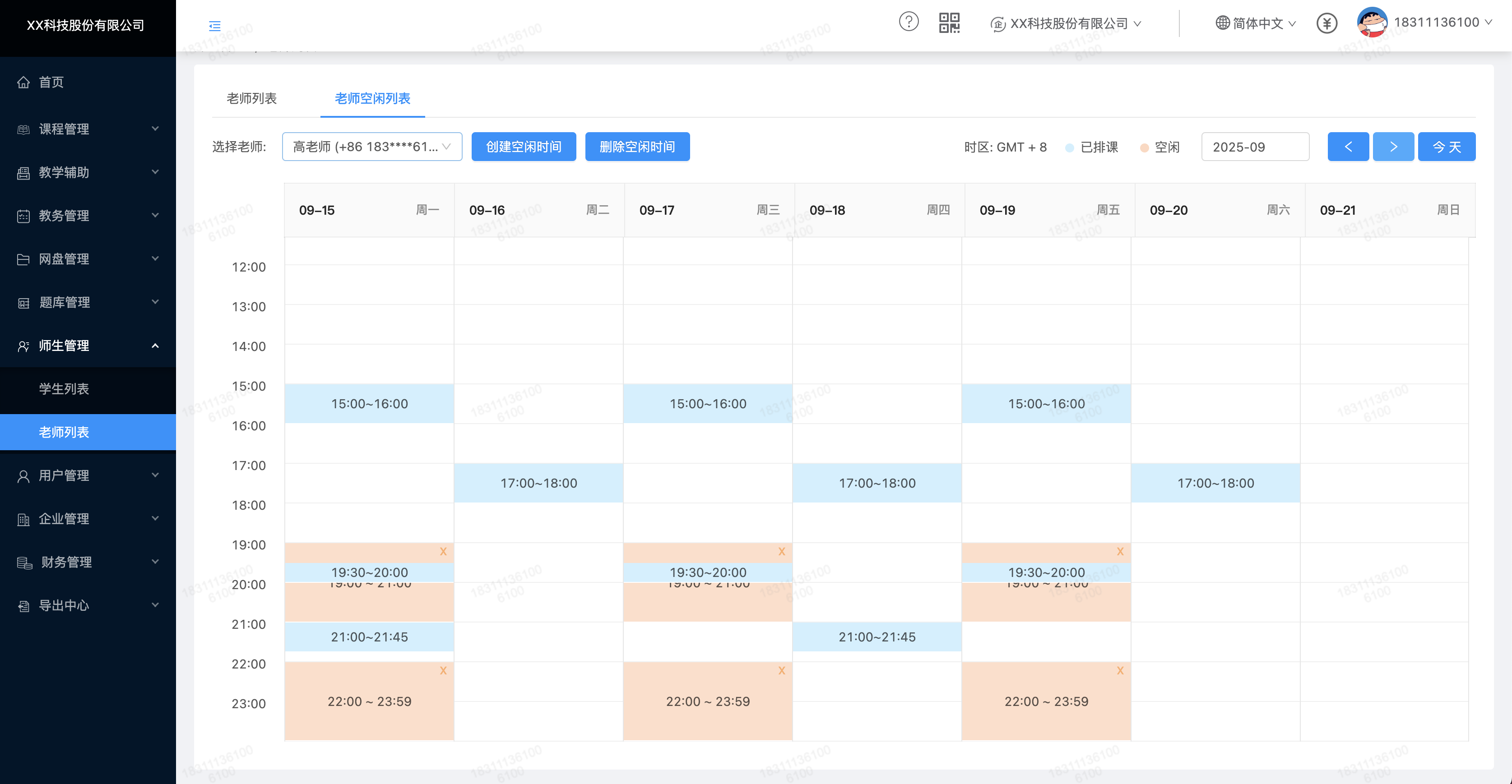Viewport: 1512px width, 784px height.
Task: Click the user avatar picture
Action: [x=1372, y=22]
